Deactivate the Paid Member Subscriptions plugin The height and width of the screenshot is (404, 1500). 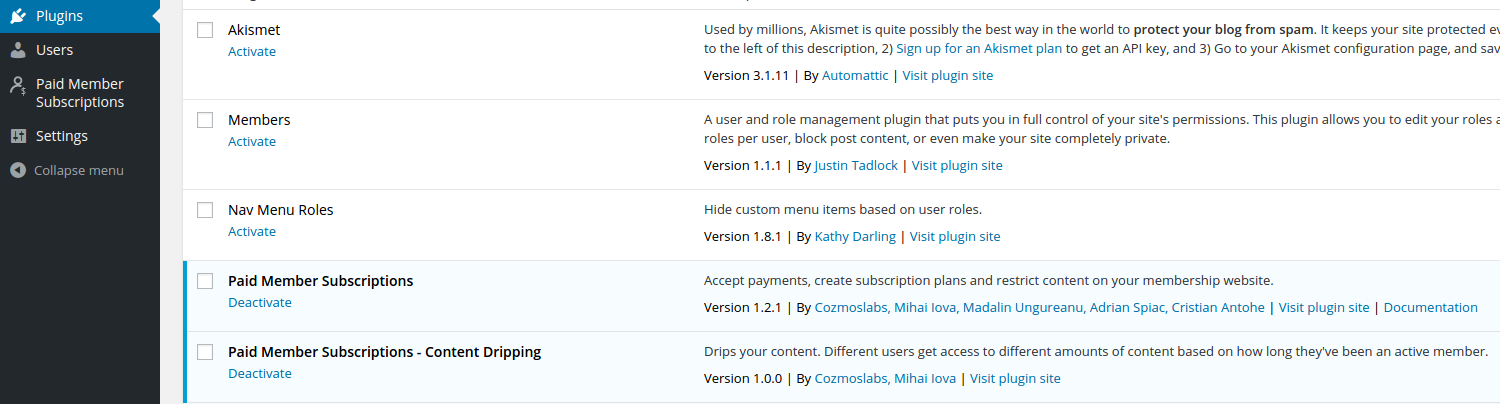click(x=260, y=303)
